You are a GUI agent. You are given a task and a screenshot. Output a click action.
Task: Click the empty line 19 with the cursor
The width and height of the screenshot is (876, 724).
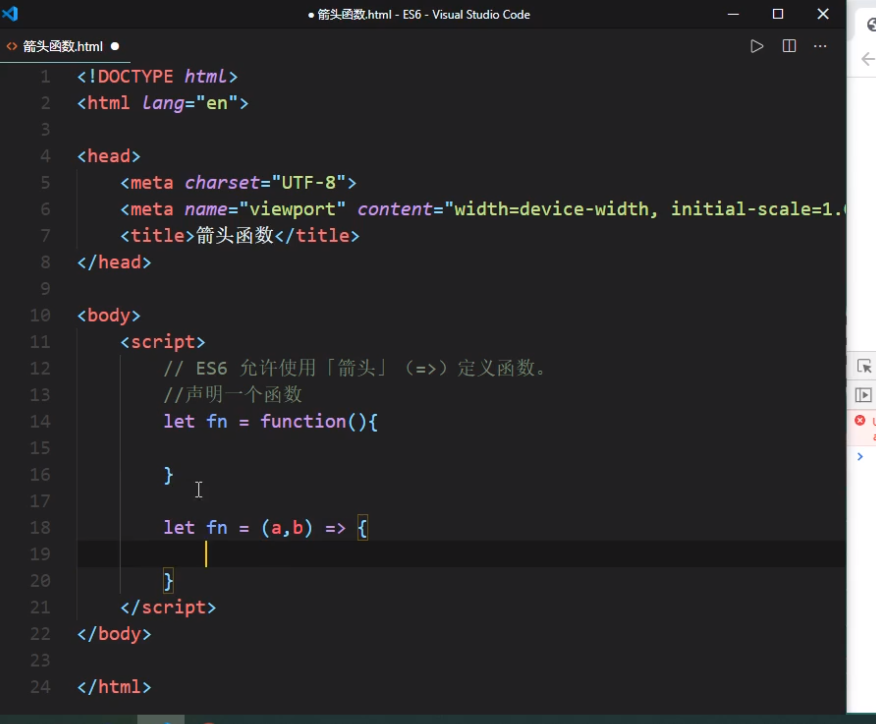point(461,554)
